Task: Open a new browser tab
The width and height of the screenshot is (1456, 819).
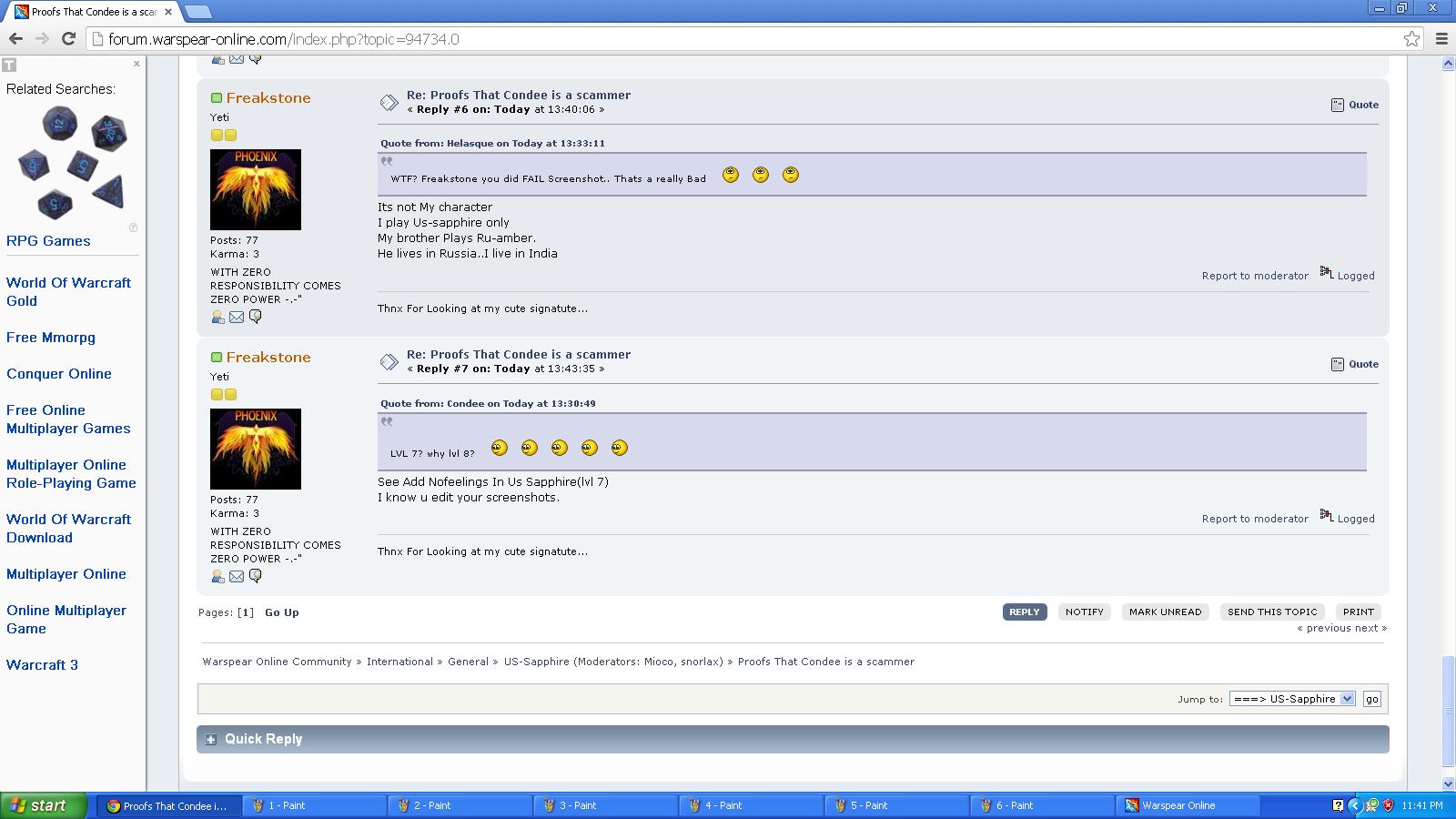Action: [x=198, y=12]
